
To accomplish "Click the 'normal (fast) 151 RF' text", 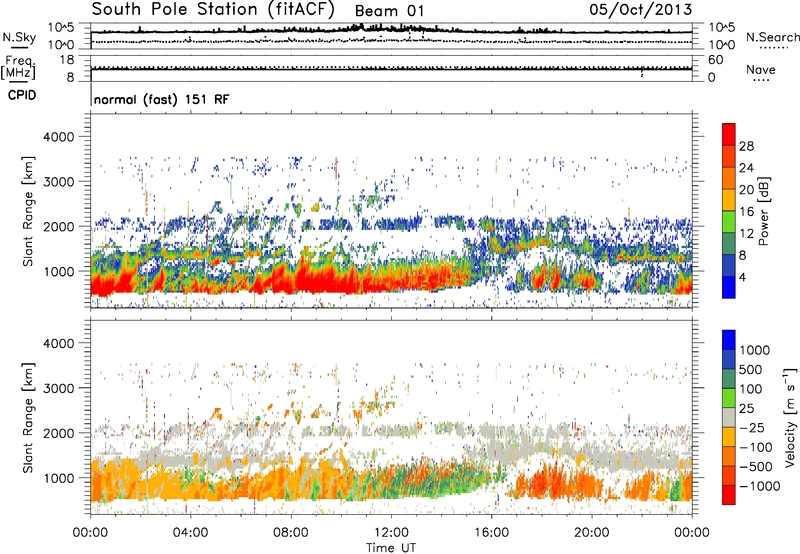I will tap(161, 99).
